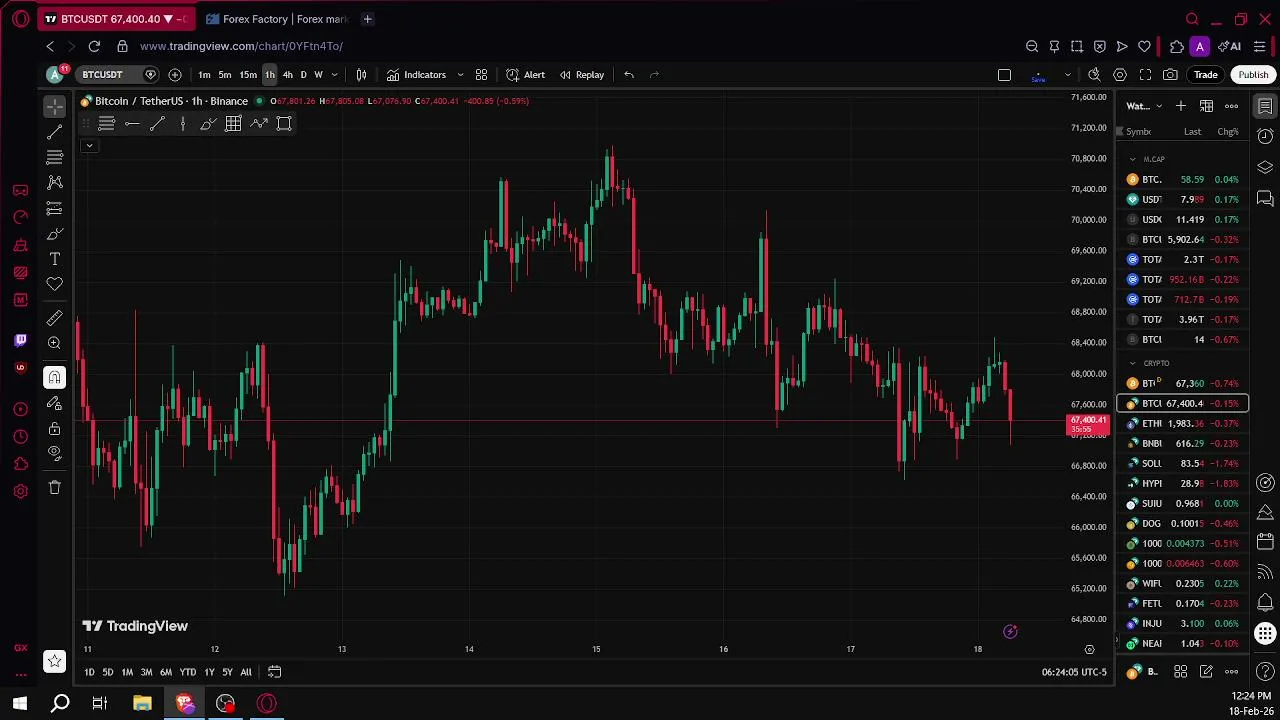The width and height of the screenshot is (1280, 720).
Task: Select the trend line drawing tool
Action: click(x=55, y=132)
